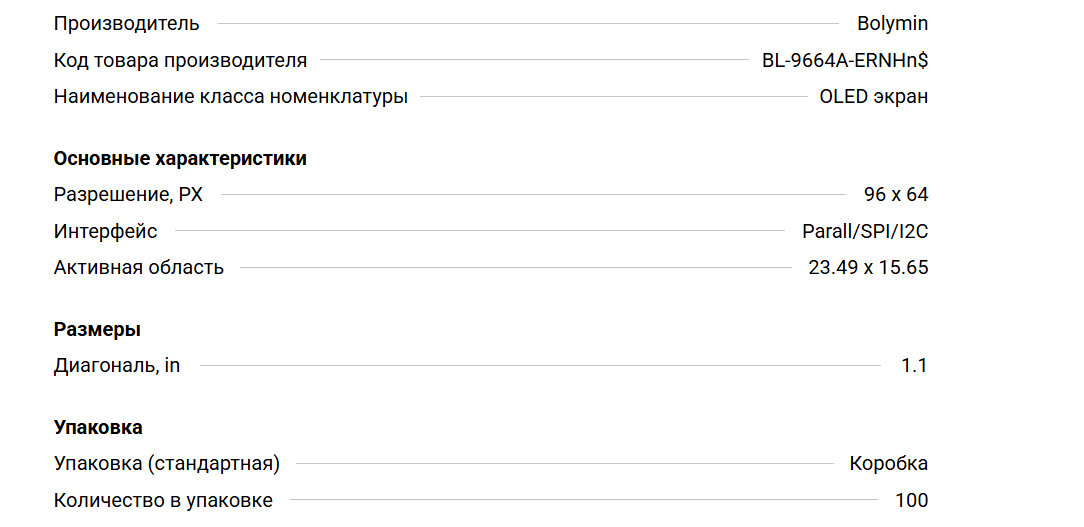Screen dimensions: 1084x527
Task: Click the Размеры section heading
Action: coord(97,330)
